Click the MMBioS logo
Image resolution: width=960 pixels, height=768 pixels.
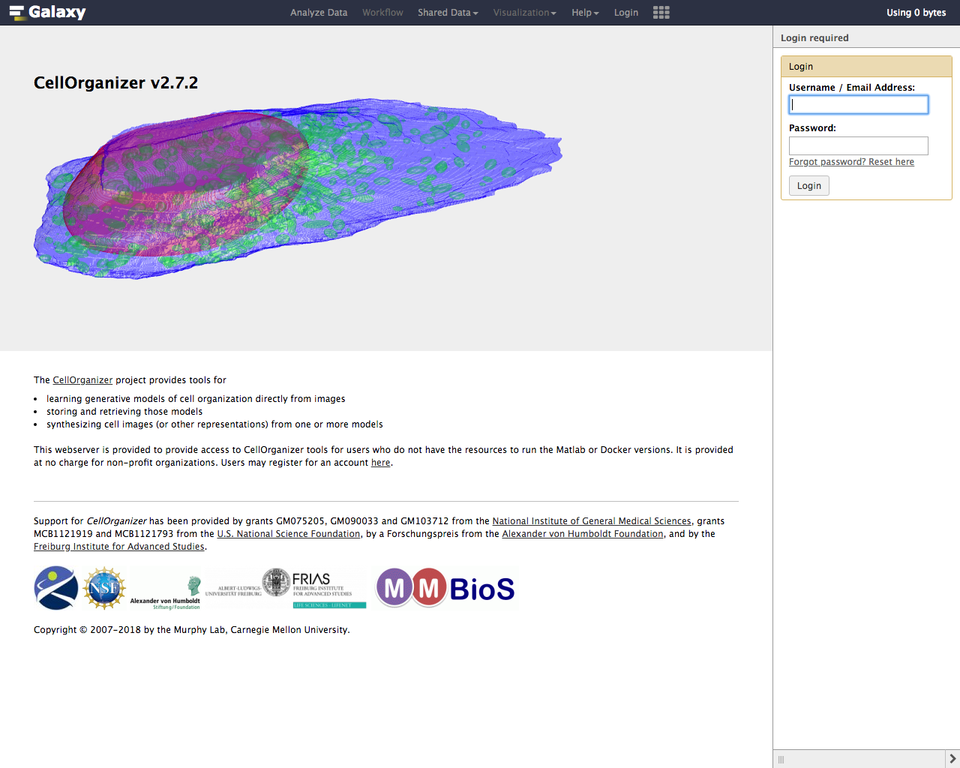[x=446, y=588]
